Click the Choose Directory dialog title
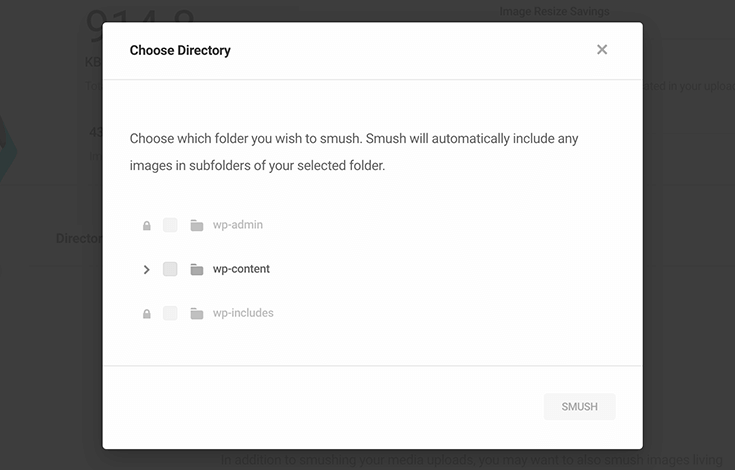Viewport: 735px width, 470px height. point(180,50)
